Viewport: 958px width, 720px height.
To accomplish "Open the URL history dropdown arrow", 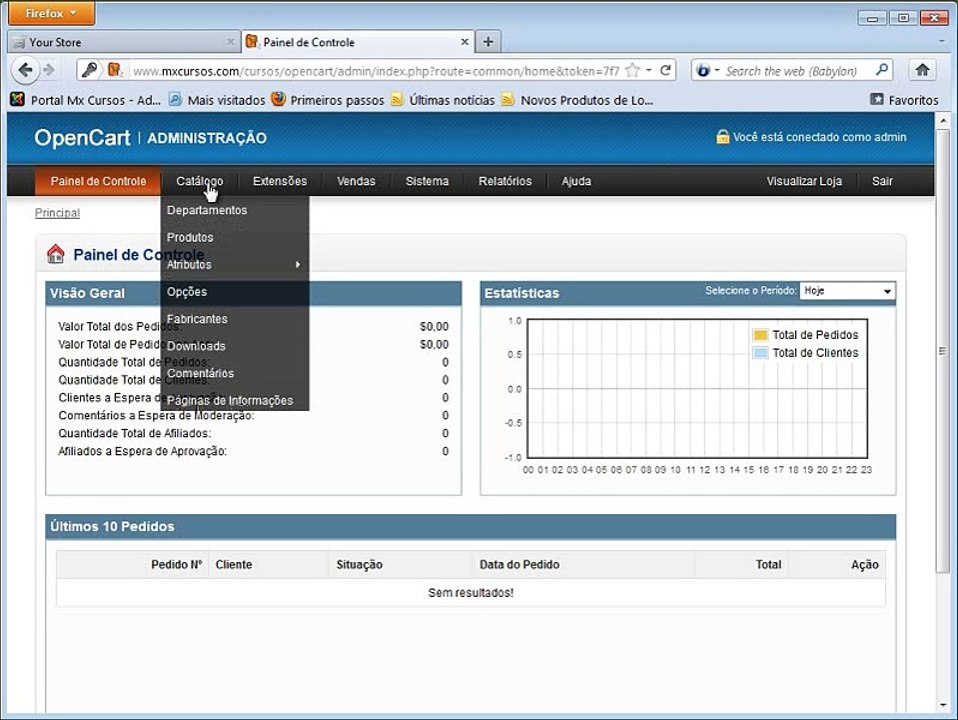I will [x=648, y=70].
